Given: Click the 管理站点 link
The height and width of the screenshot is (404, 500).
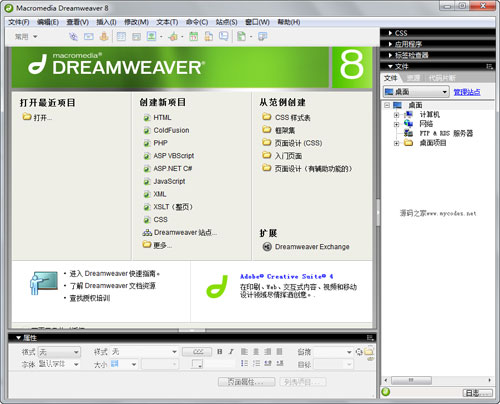Looking at the screenshot, I should click(x=467, y=92).
